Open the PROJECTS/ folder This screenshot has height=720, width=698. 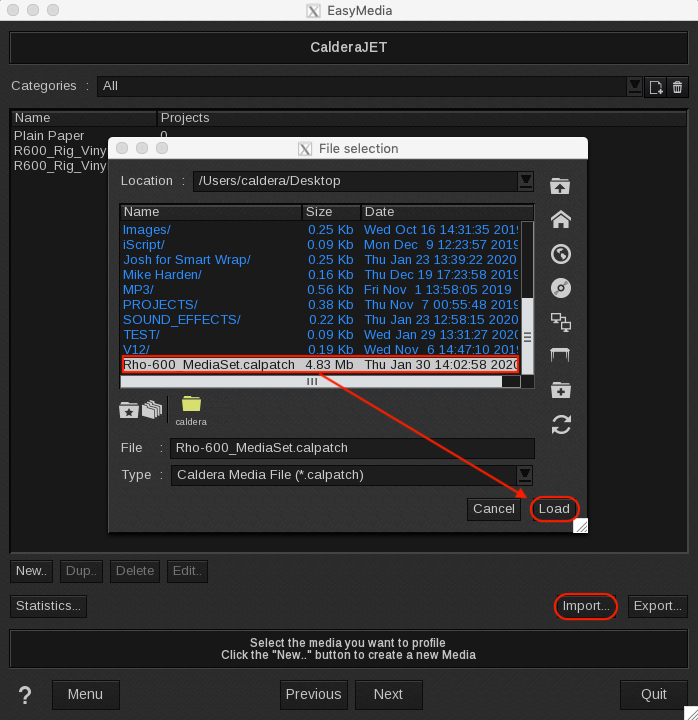[x=320, y=305]
